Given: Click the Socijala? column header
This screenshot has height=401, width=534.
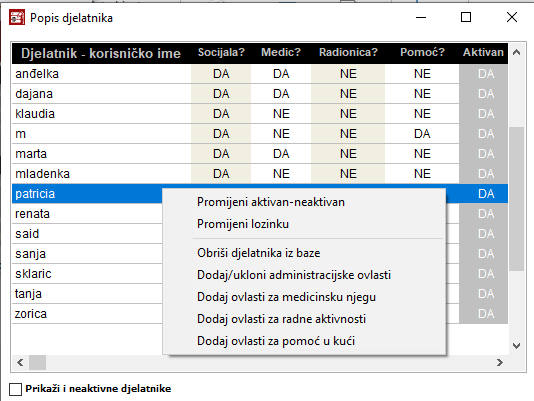Looking at the screenshot, I should [x=221, y=52].
